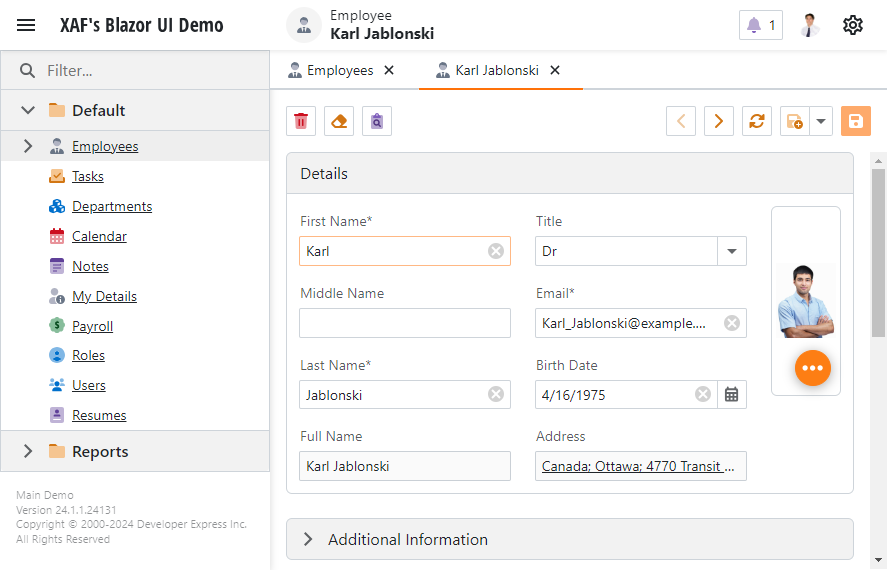Click the Calendar icon in the sidebar
Image resolution: width=887 pixels, height=570 pixels.
click(x=57, y=236)
